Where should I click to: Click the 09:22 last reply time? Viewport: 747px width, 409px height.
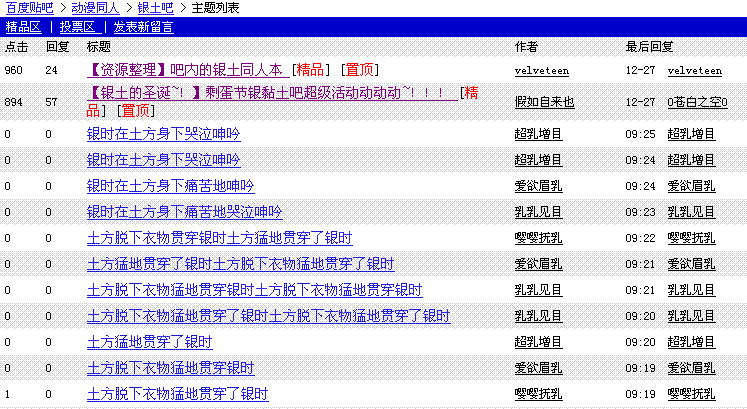(640, 238)
